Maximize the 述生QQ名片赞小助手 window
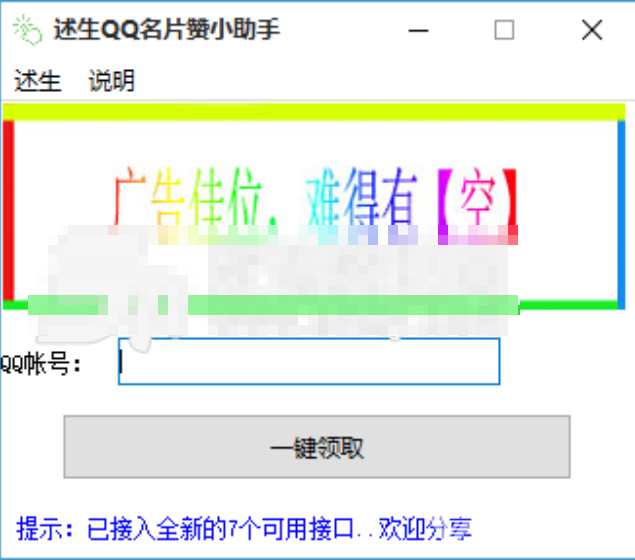Image resolution: width=635 pixels, height=560 pixels. click(504, 30)
